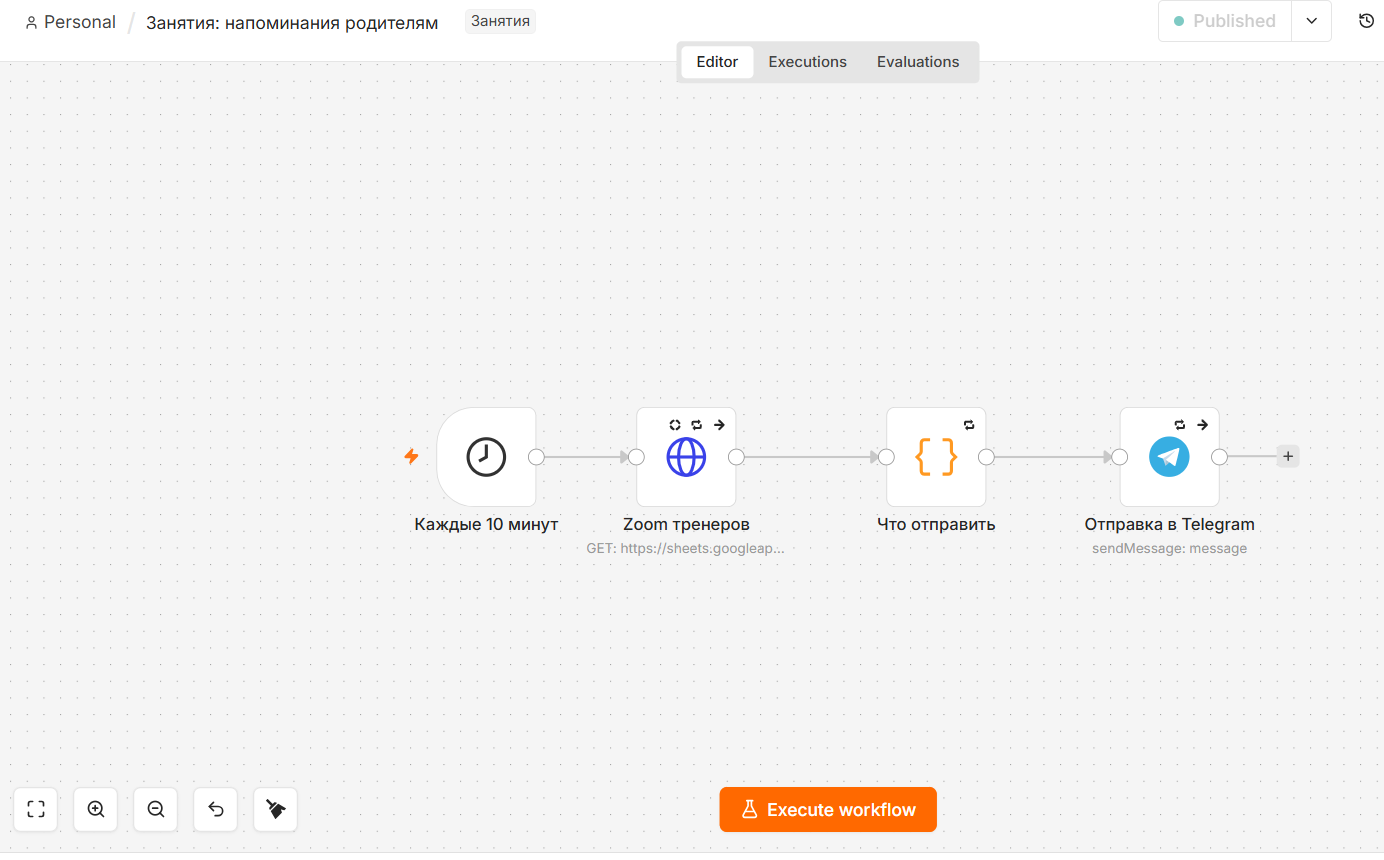
Task: Click subtitle GET: https://sheets.googleap...
Action: 686,548
